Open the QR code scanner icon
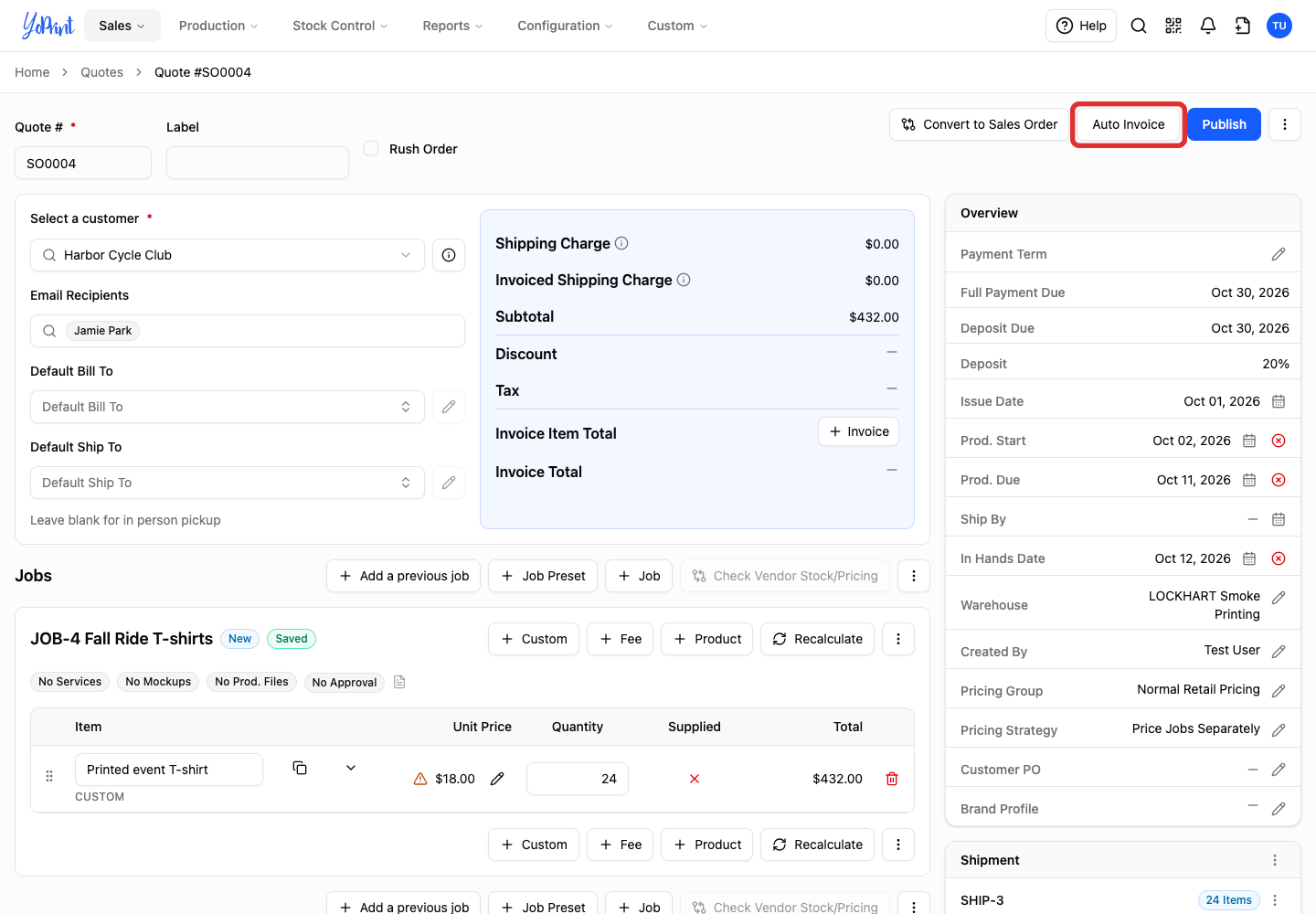 (1173, 26)
